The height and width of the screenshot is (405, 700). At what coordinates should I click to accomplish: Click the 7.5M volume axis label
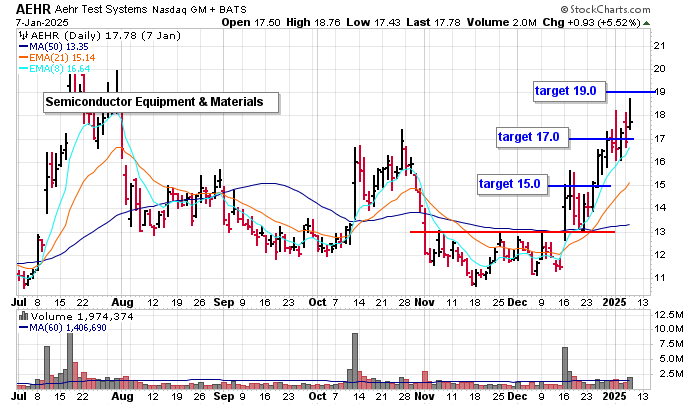672,344
